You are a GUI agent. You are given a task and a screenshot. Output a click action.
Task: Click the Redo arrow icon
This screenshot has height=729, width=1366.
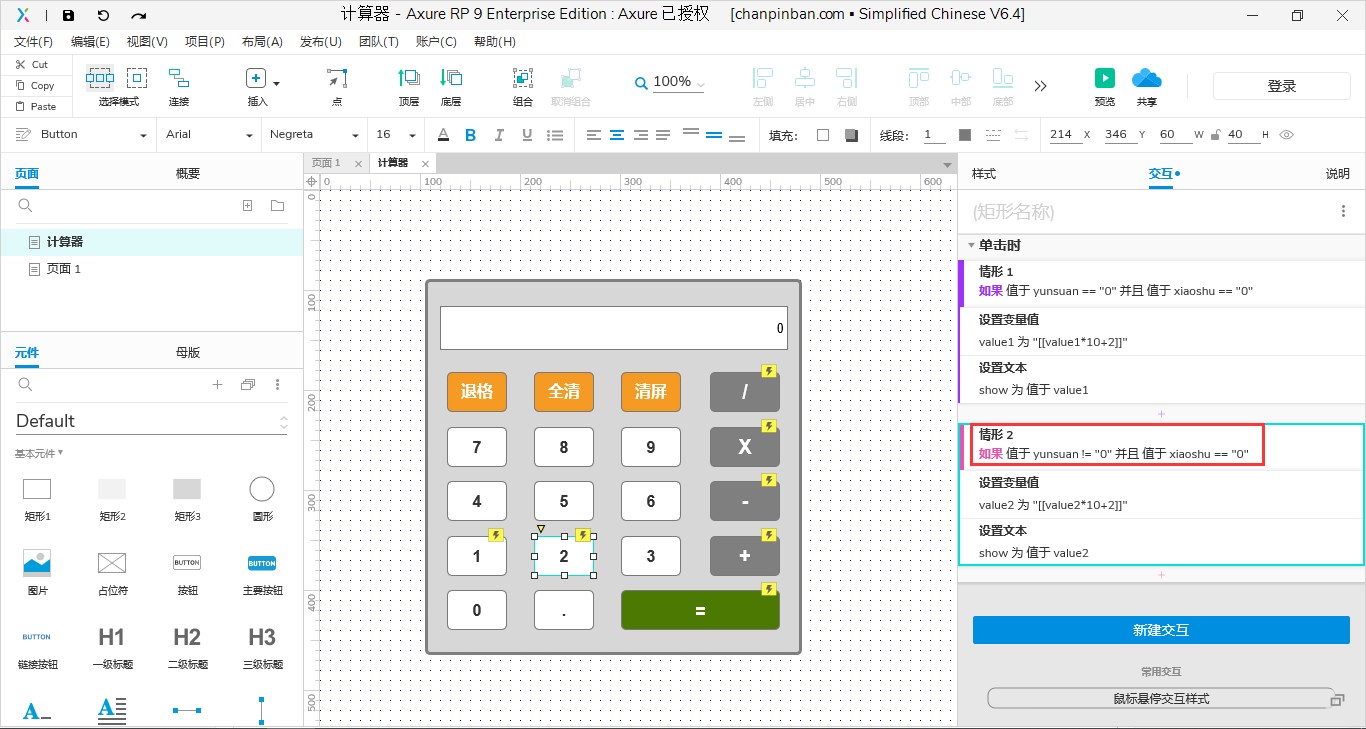(x=139, y=15)
